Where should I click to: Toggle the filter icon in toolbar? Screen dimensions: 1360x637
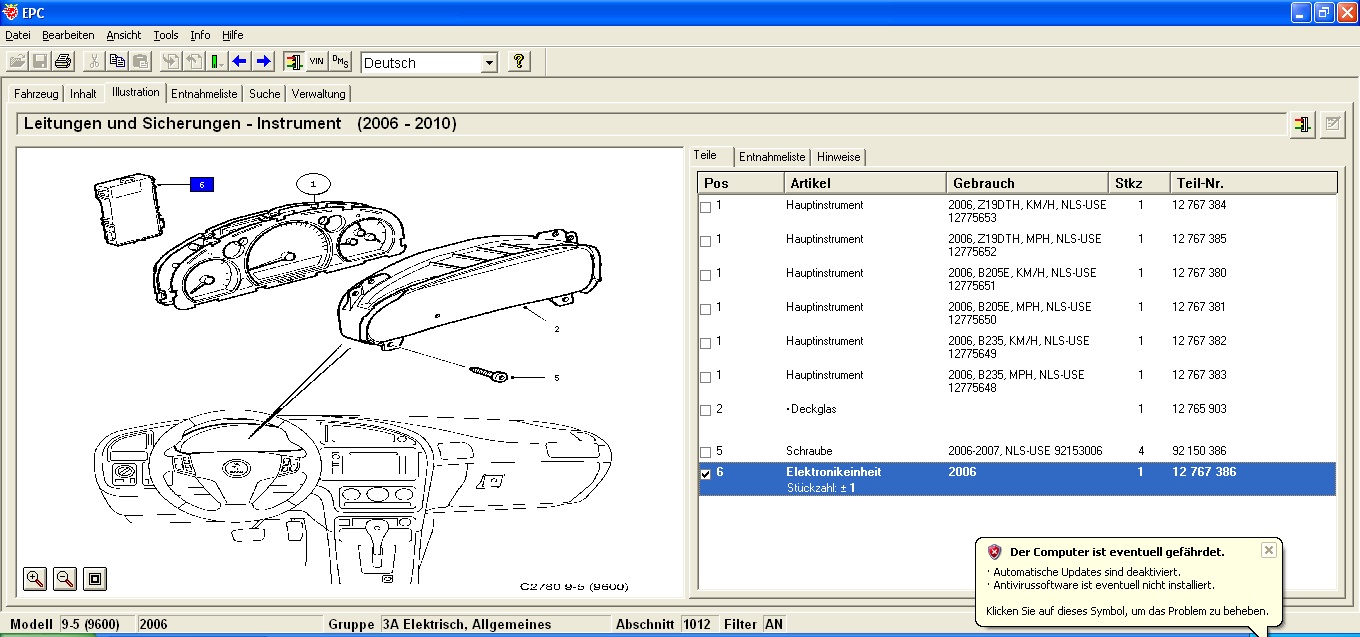click(293, 62)
